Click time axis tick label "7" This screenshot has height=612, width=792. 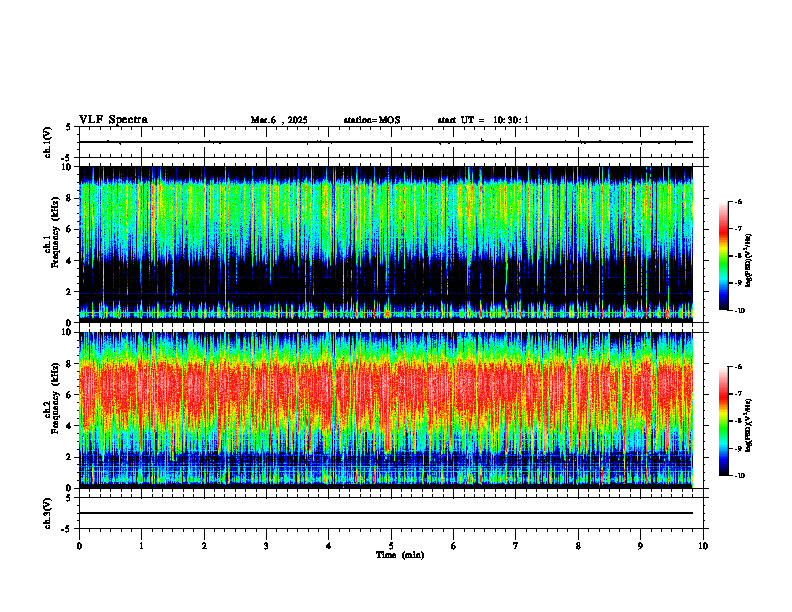(516, 546)
